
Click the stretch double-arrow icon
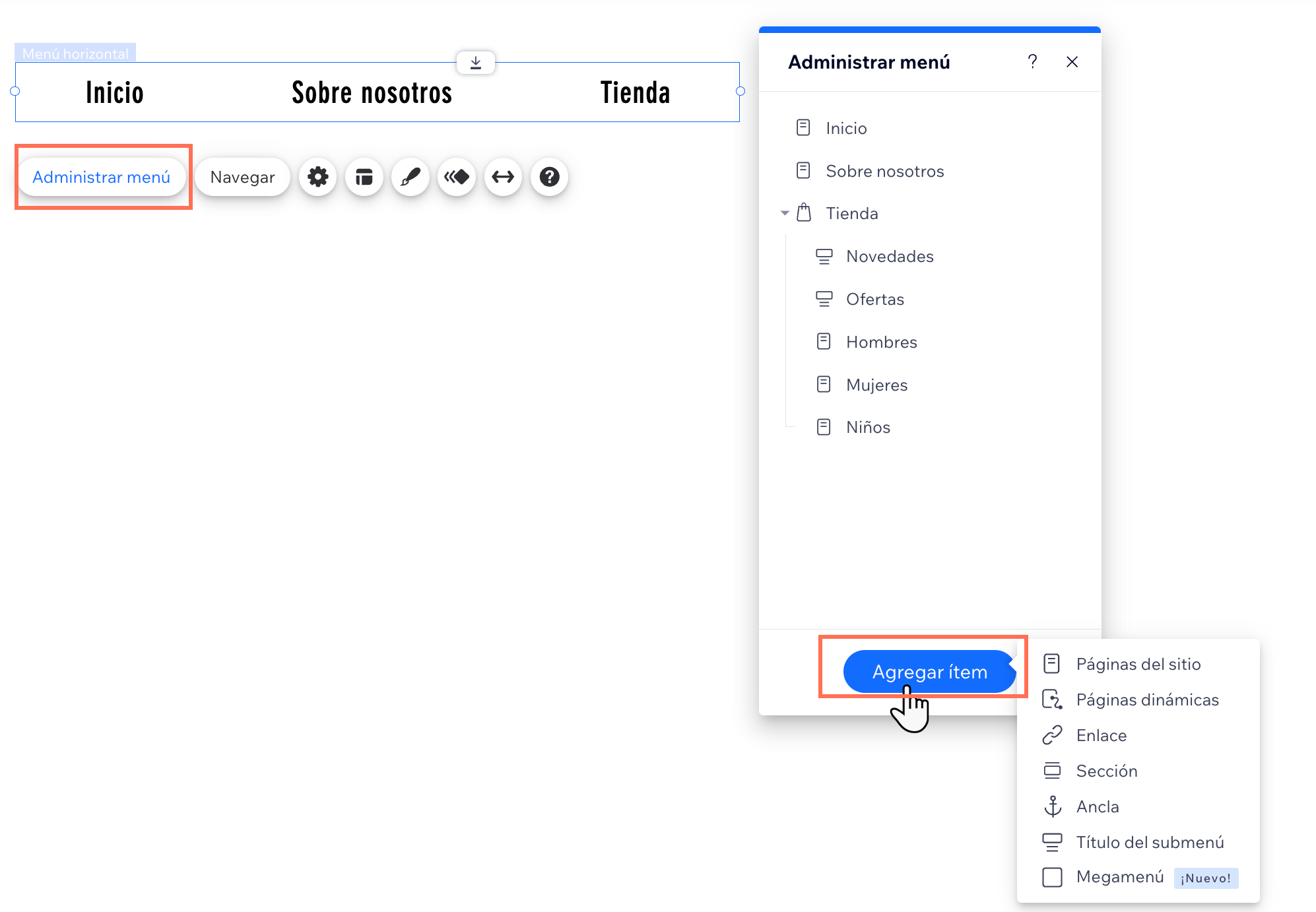503,177
